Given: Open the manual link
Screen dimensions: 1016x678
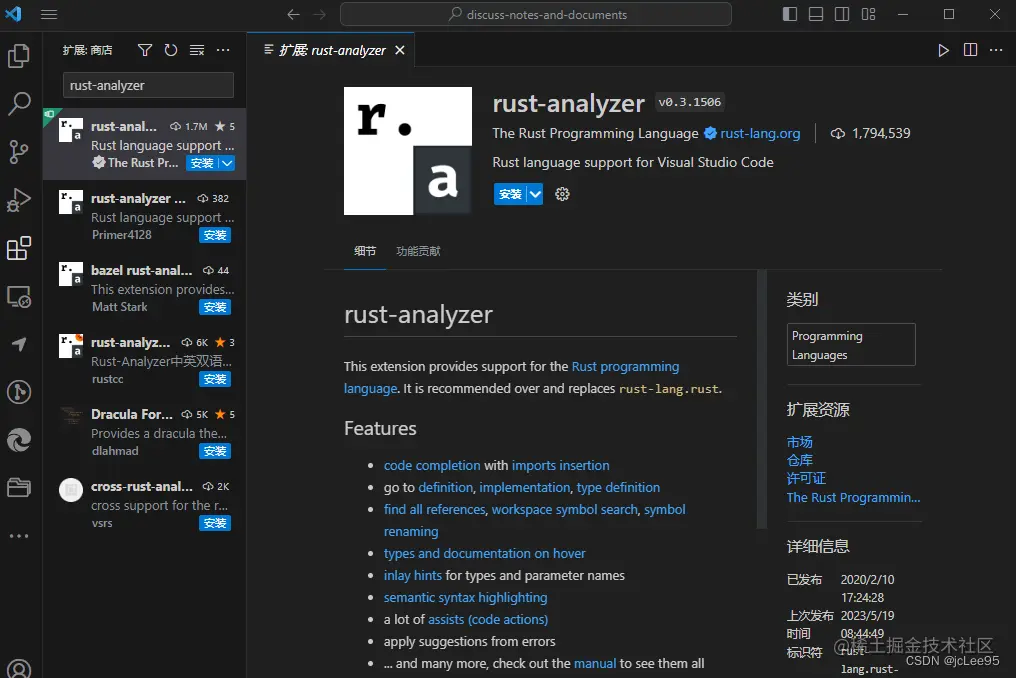Looking at the screenshot, I should point(595,664).
